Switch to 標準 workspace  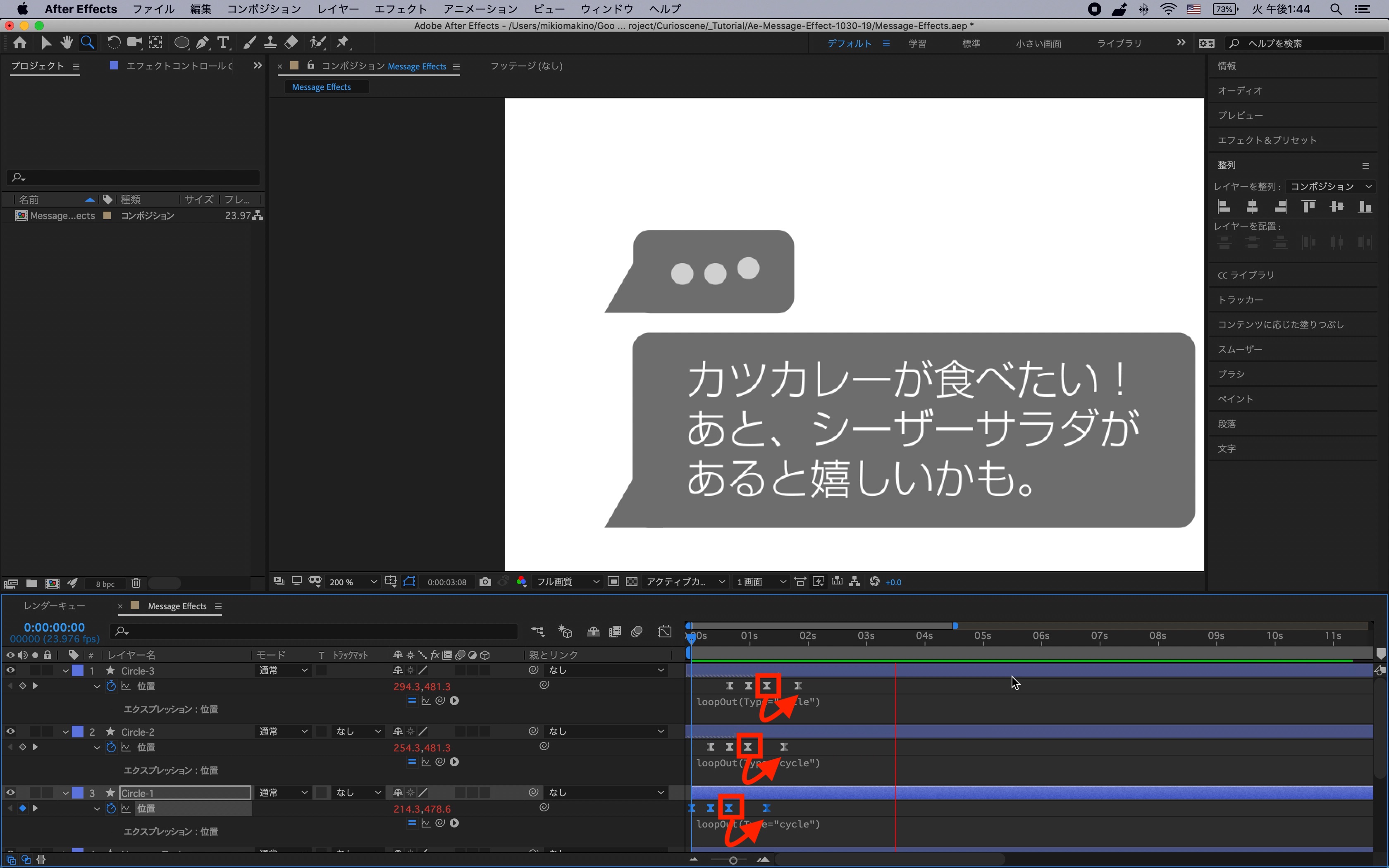click(x=971, y=43)
